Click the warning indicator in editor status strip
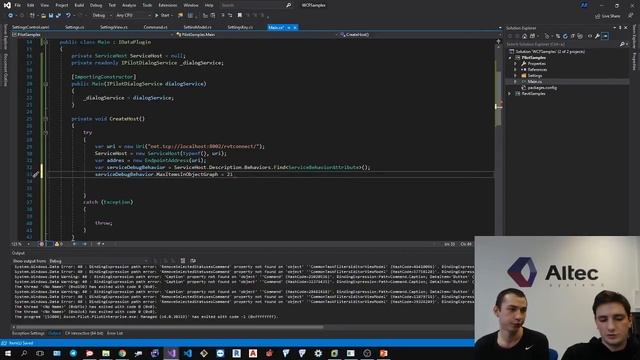The height and width of the screenshot is (360, 640). coord(58,244)
